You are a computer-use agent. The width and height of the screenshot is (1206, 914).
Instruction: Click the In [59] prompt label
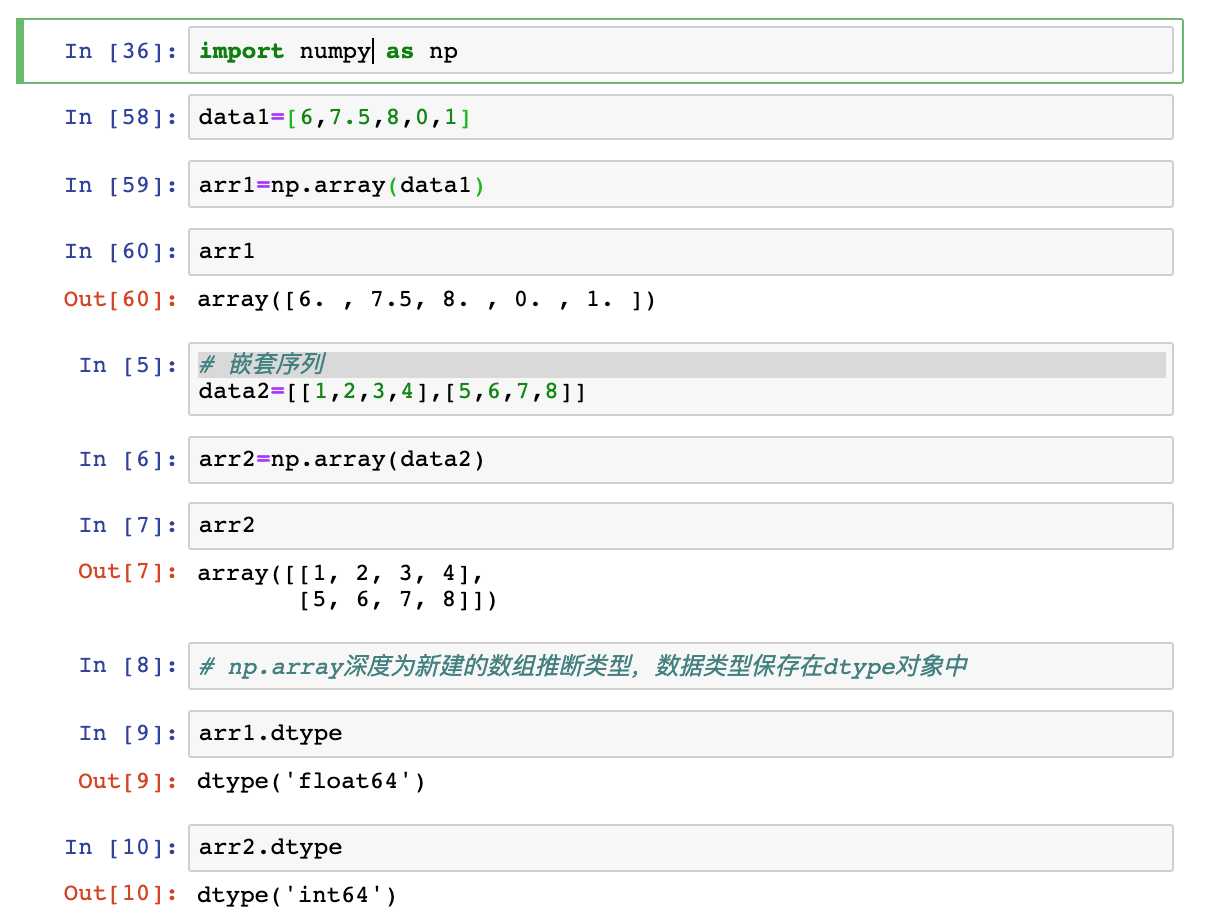tap(121, 185)
